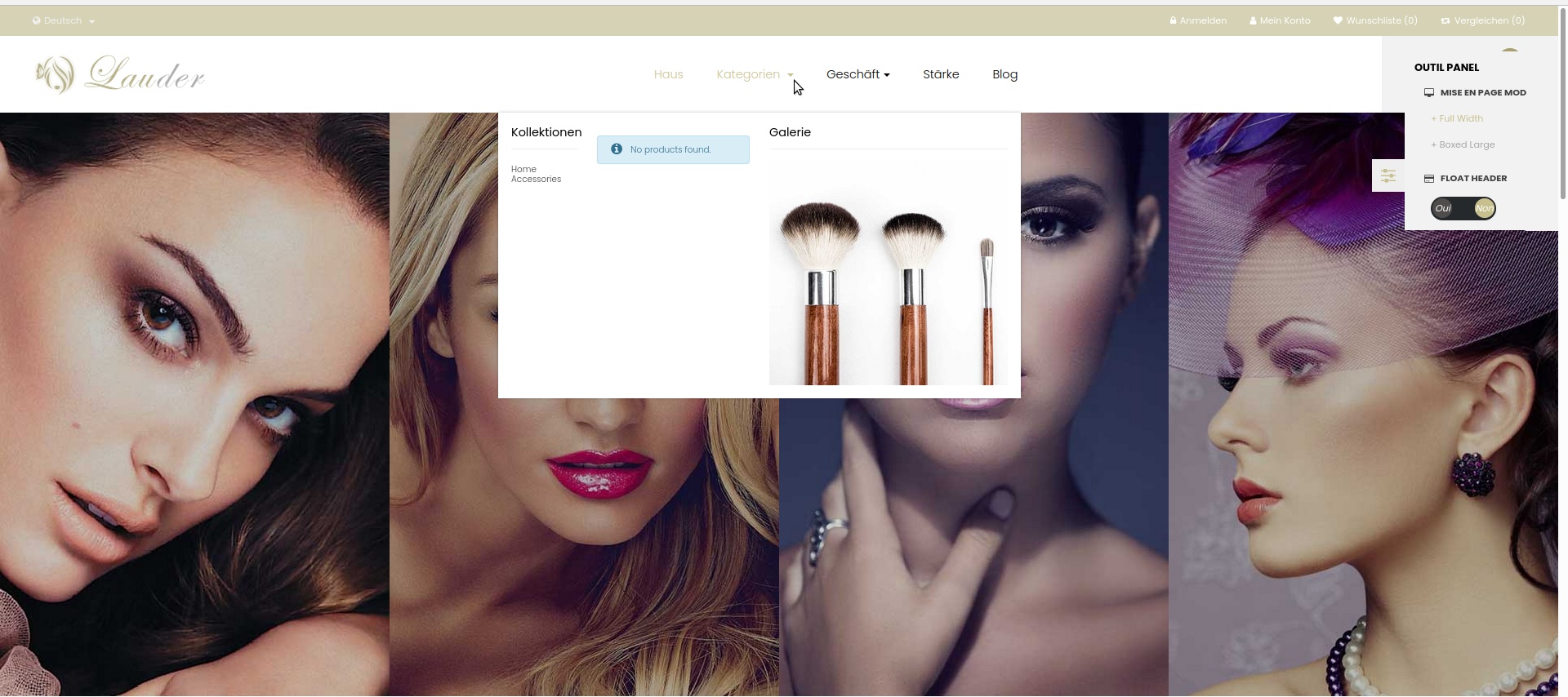The image size is (1568, 697).
Task: Expand the Geschäft menu
Action: pyautogui.click(x=857, y=74)
